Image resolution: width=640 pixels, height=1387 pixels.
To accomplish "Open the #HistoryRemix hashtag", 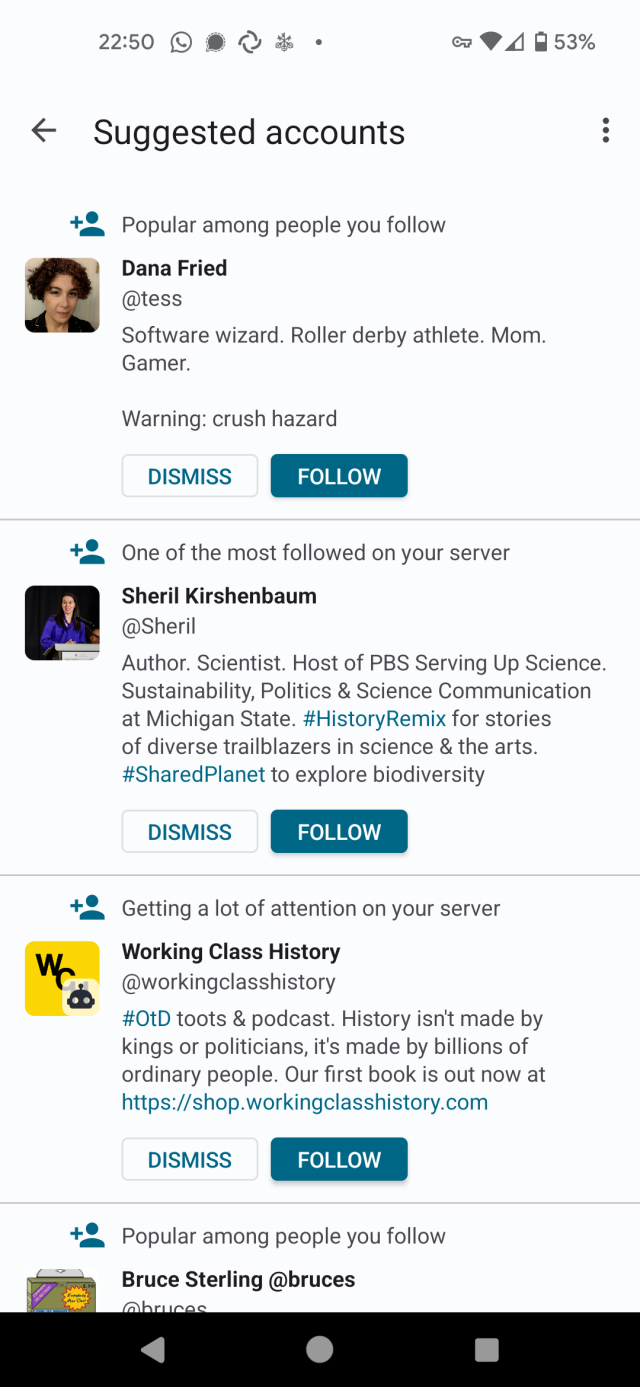I will click(x=374, y=719).
